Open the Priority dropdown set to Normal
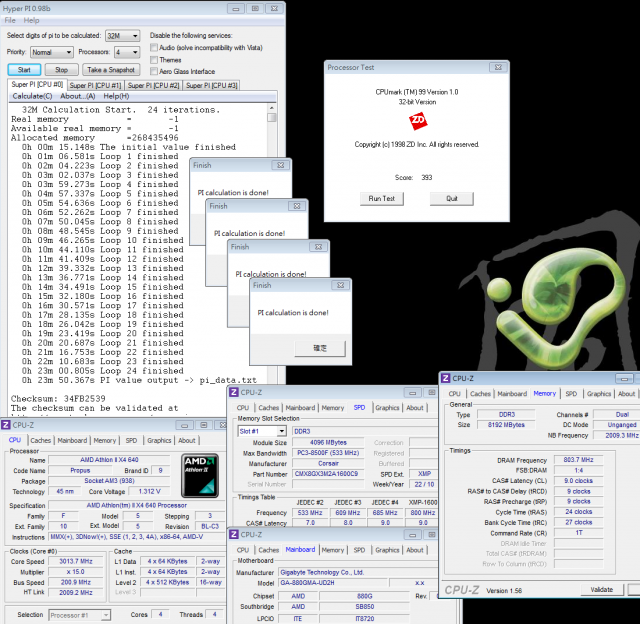 [x=52, y=52]
